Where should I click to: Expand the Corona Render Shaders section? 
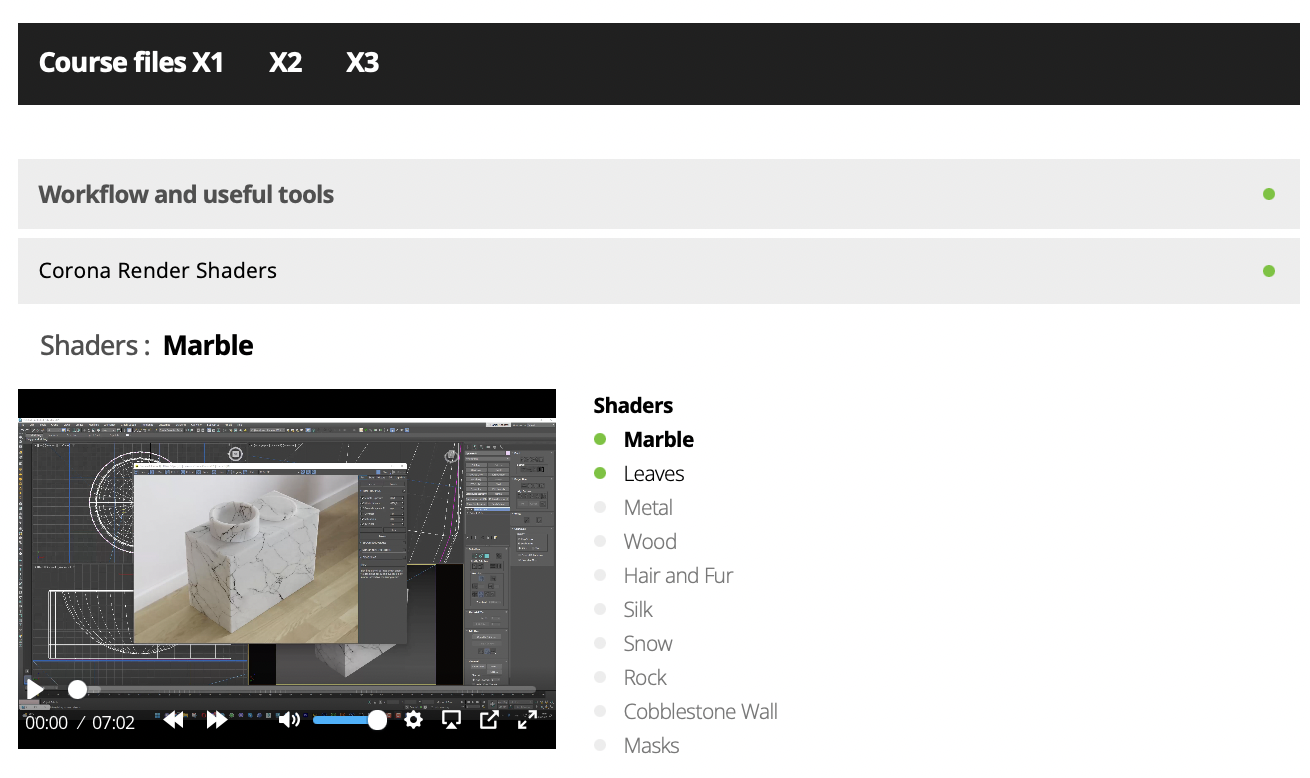157,270
